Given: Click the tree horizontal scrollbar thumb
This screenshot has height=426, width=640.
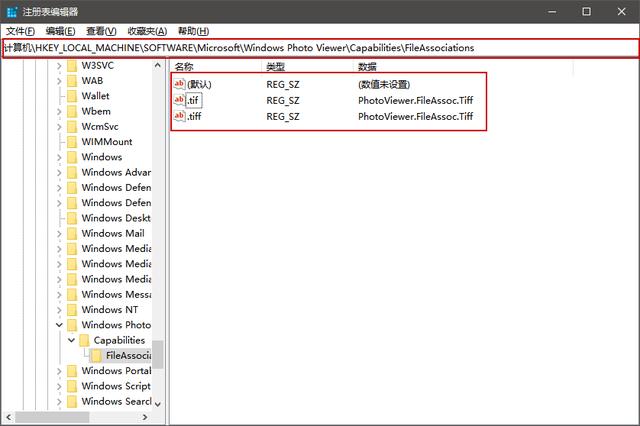Looking at the screenshot, I should [x=52, y=417].
